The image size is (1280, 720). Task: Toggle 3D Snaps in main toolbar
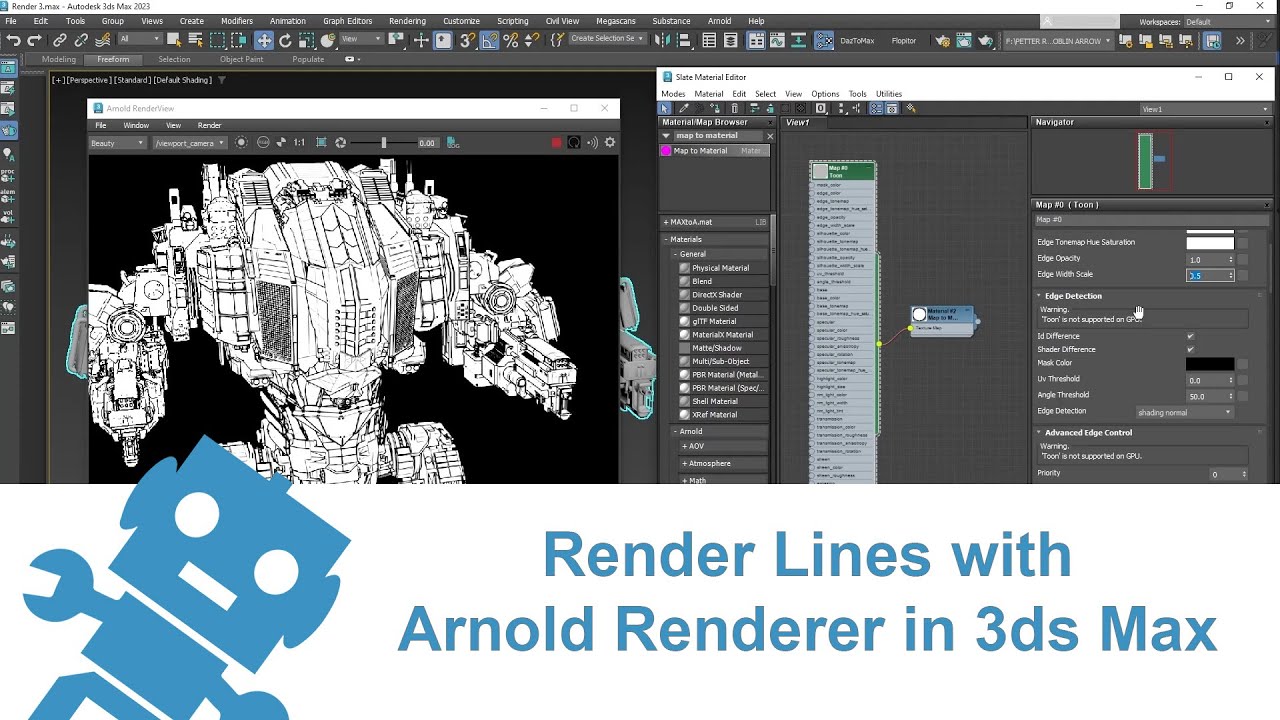(467, 40)
